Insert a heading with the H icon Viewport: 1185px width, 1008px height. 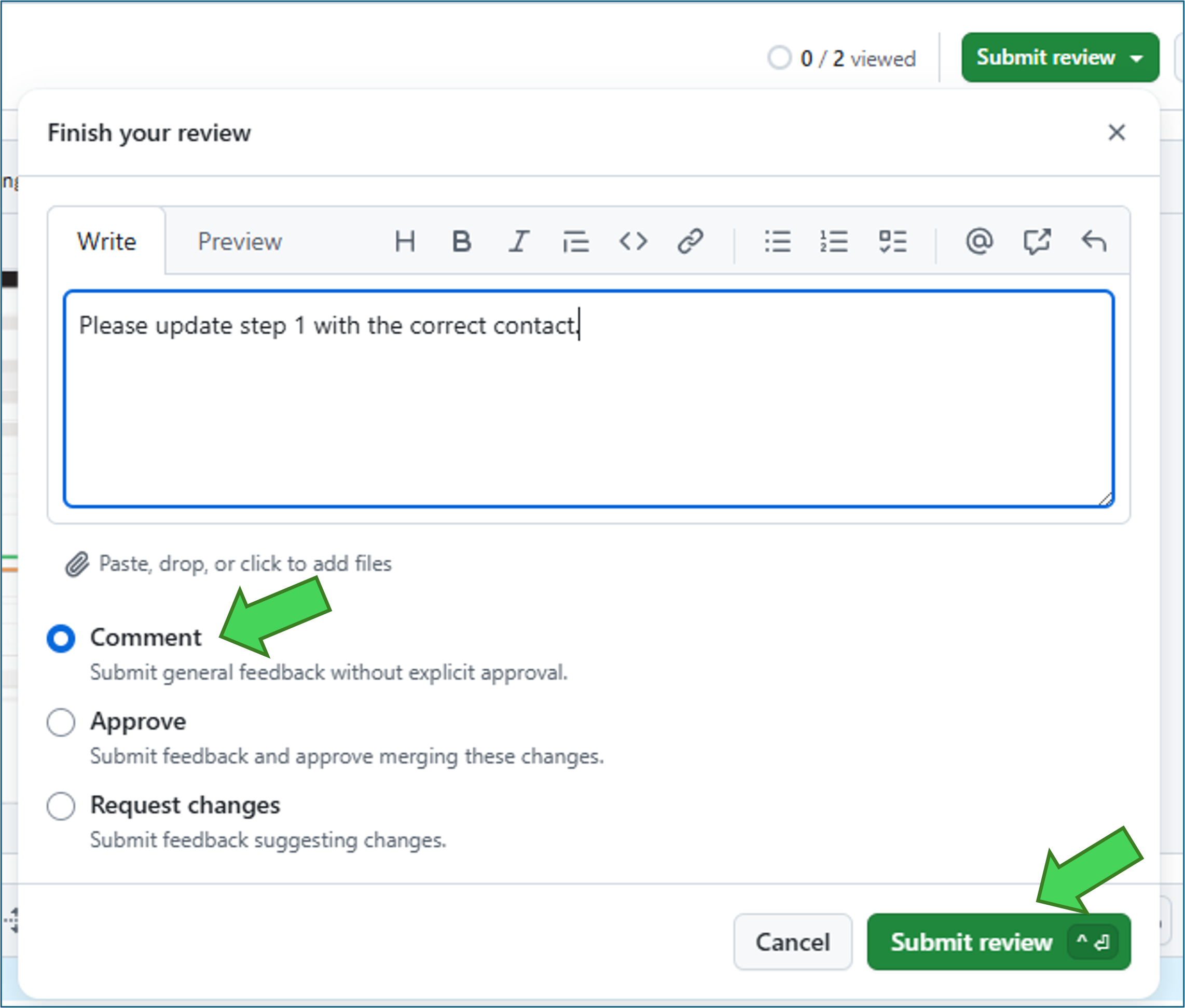[405, 241]
